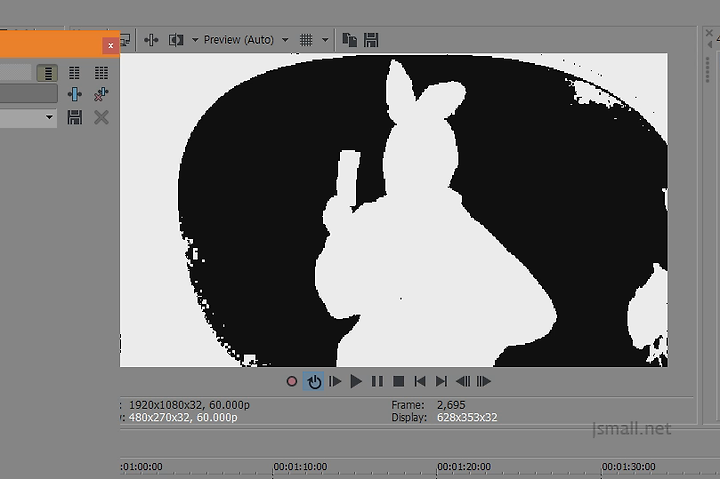Screen dimensions: 720x479
Task: Step to next frame
Action: pos(484,382)
